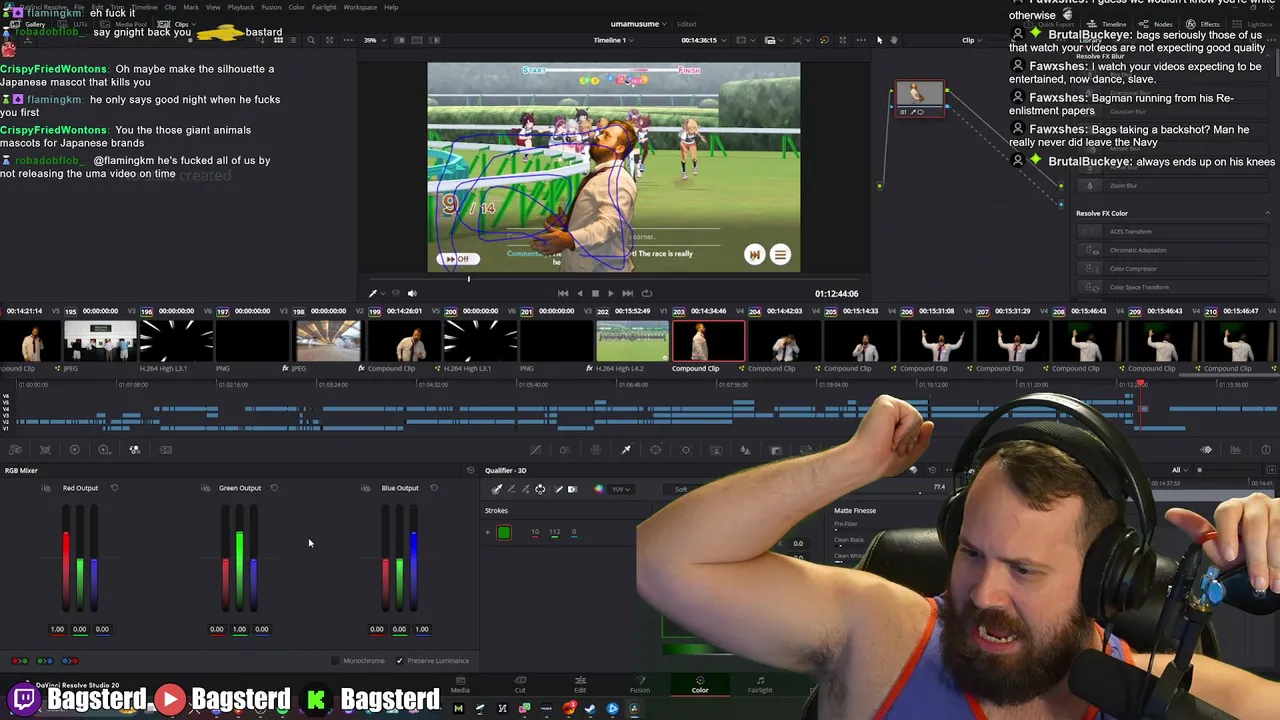Mute the viewer audio speaker
Viewport: 1280px width, 720px height.
coord(412,293)
